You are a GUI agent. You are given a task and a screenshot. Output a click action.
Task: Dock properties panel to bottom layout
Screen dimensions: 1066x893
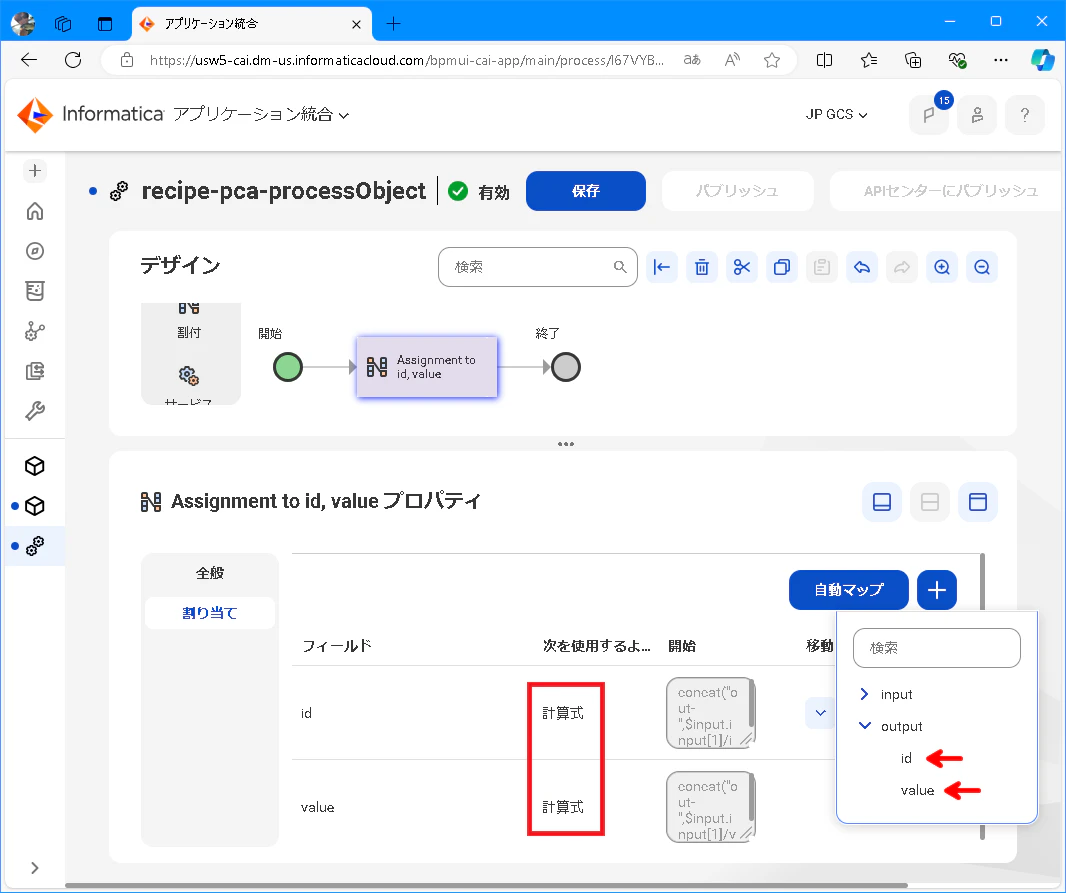pos(882,502)
